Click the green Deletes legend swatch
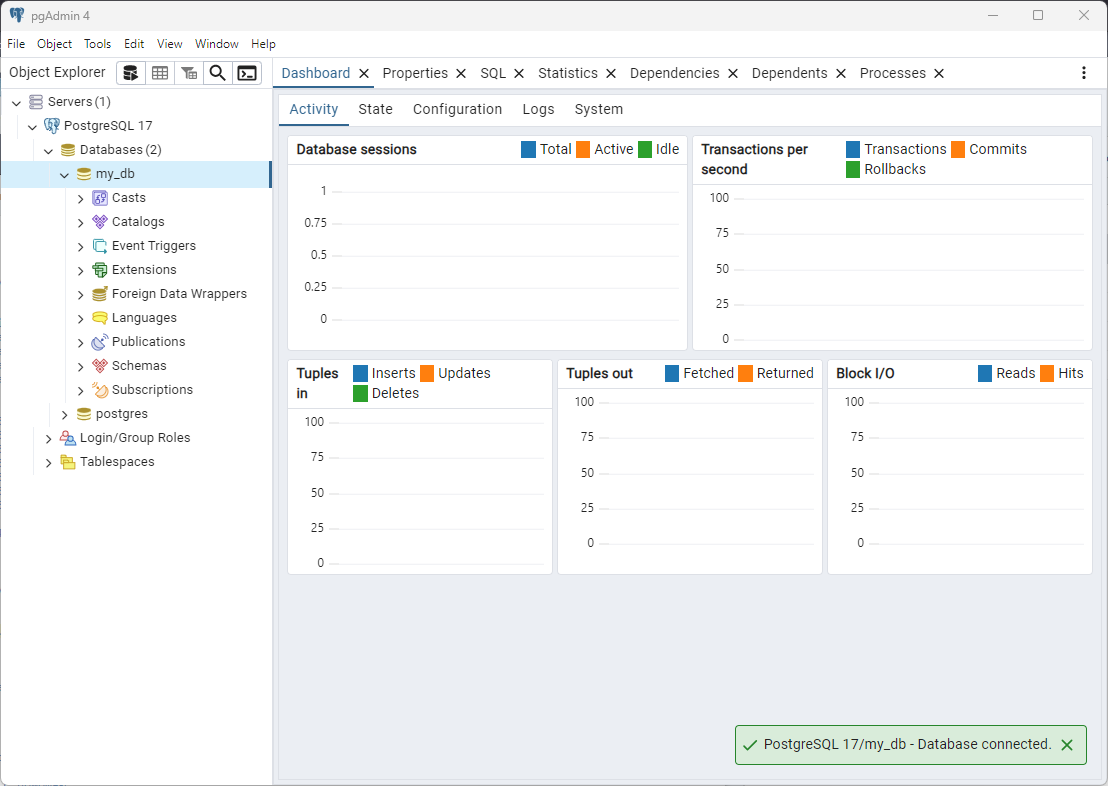 click(360, 394)
